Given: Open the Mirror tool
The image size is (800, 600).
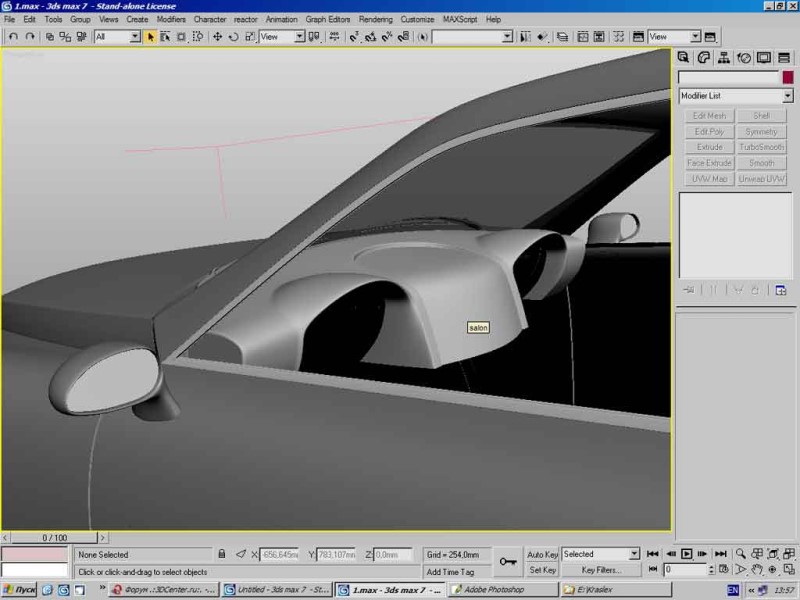Looking at the screenshot, I should 525,37.
